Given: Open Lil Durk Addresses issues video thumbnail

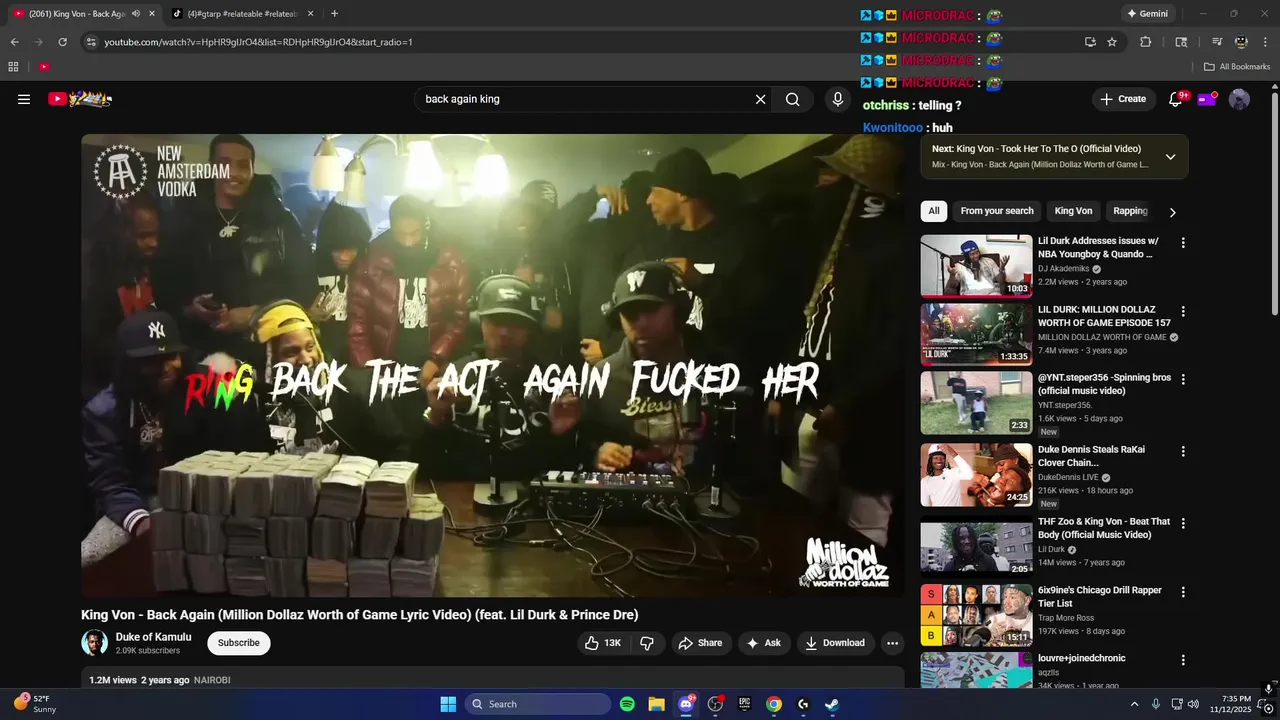Looking at the screenshot, I should click(x=976, y=266).
